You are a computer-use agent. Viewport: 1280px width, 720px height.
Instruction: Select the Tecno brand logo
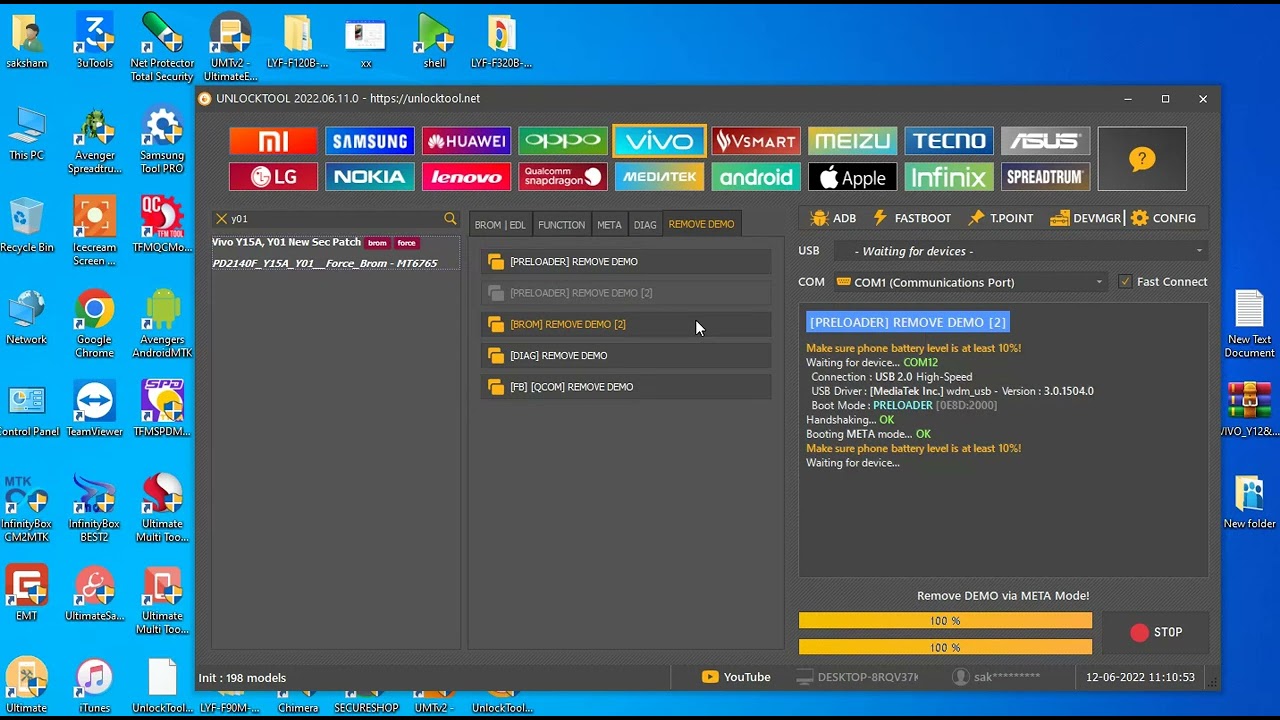(949, 141)
